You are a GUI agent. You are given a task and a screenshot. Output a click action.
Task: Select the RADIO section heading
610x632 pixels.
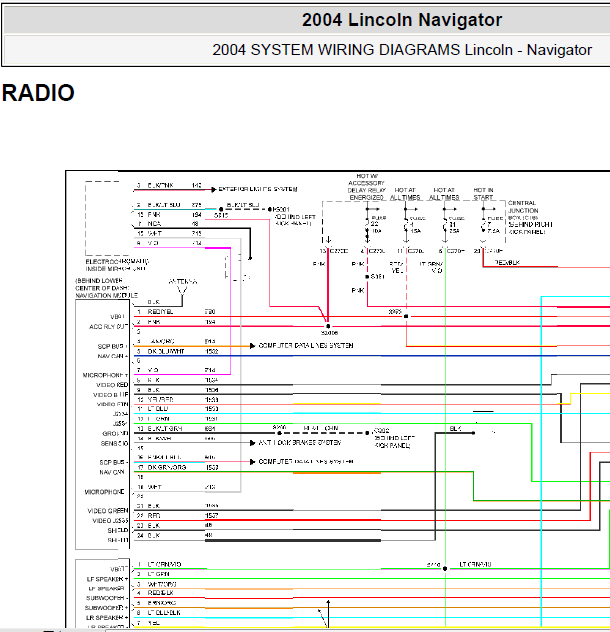[38, 93]
